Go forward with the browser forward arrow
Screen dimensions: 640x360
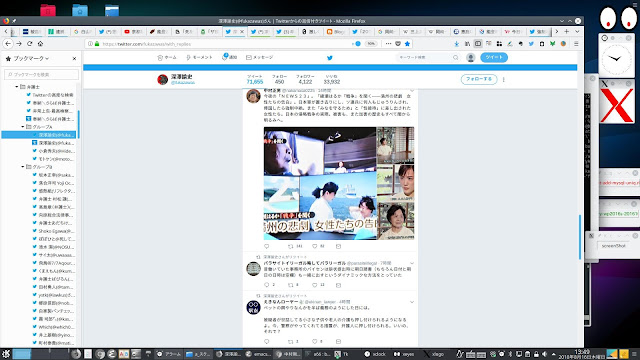[x=19, y=44]
